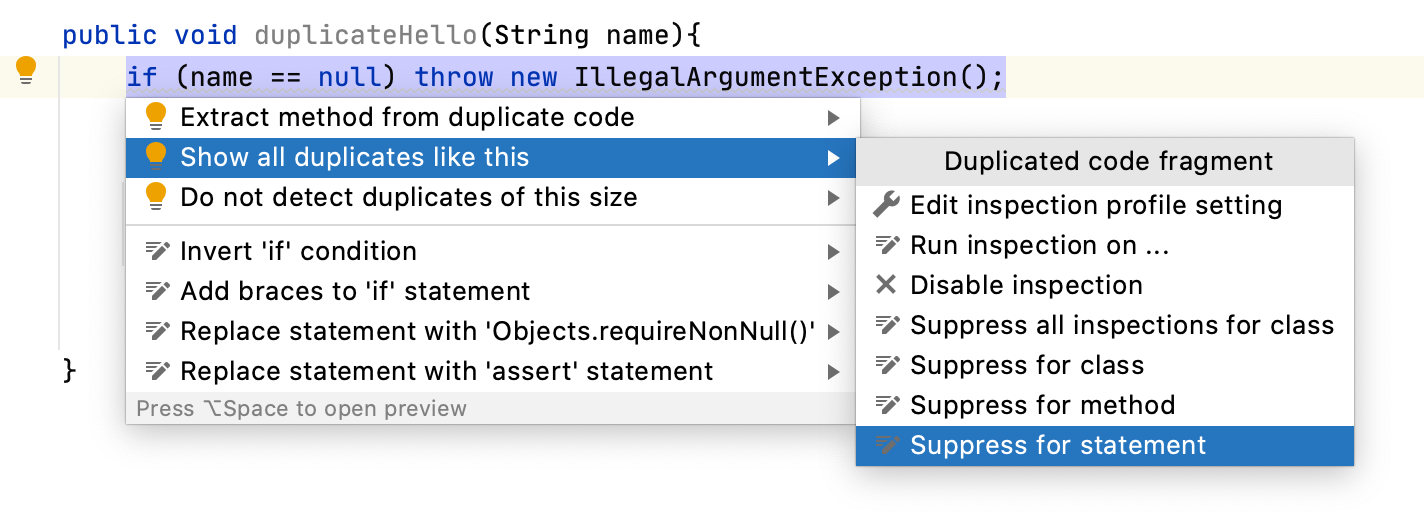Choose Replace statement with 'Objects.requireNonNull()'
The height and width of the screenshot is (524, 1424).
click(498, 331)
